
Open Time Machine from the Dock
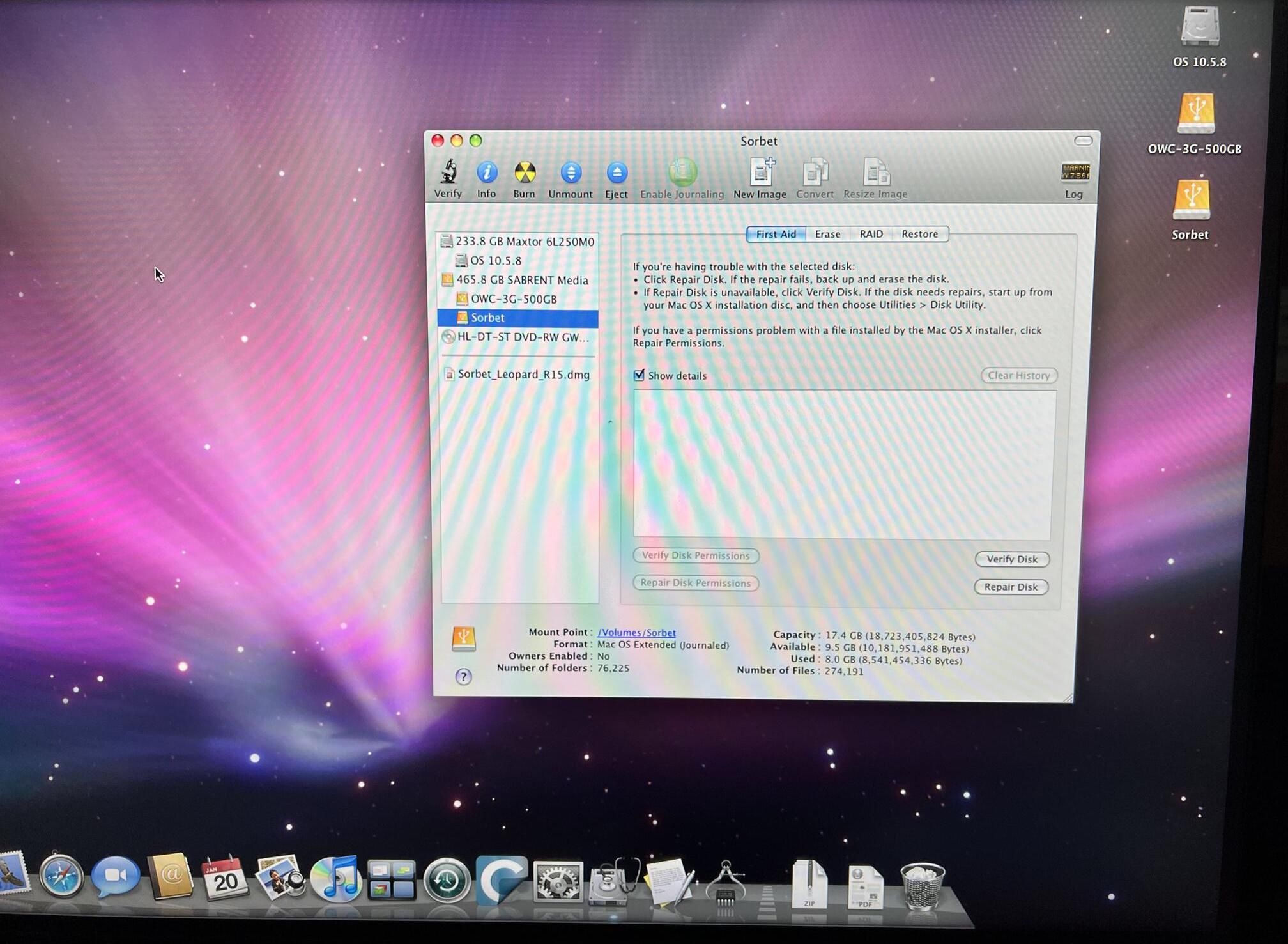[x=447, y=881]
